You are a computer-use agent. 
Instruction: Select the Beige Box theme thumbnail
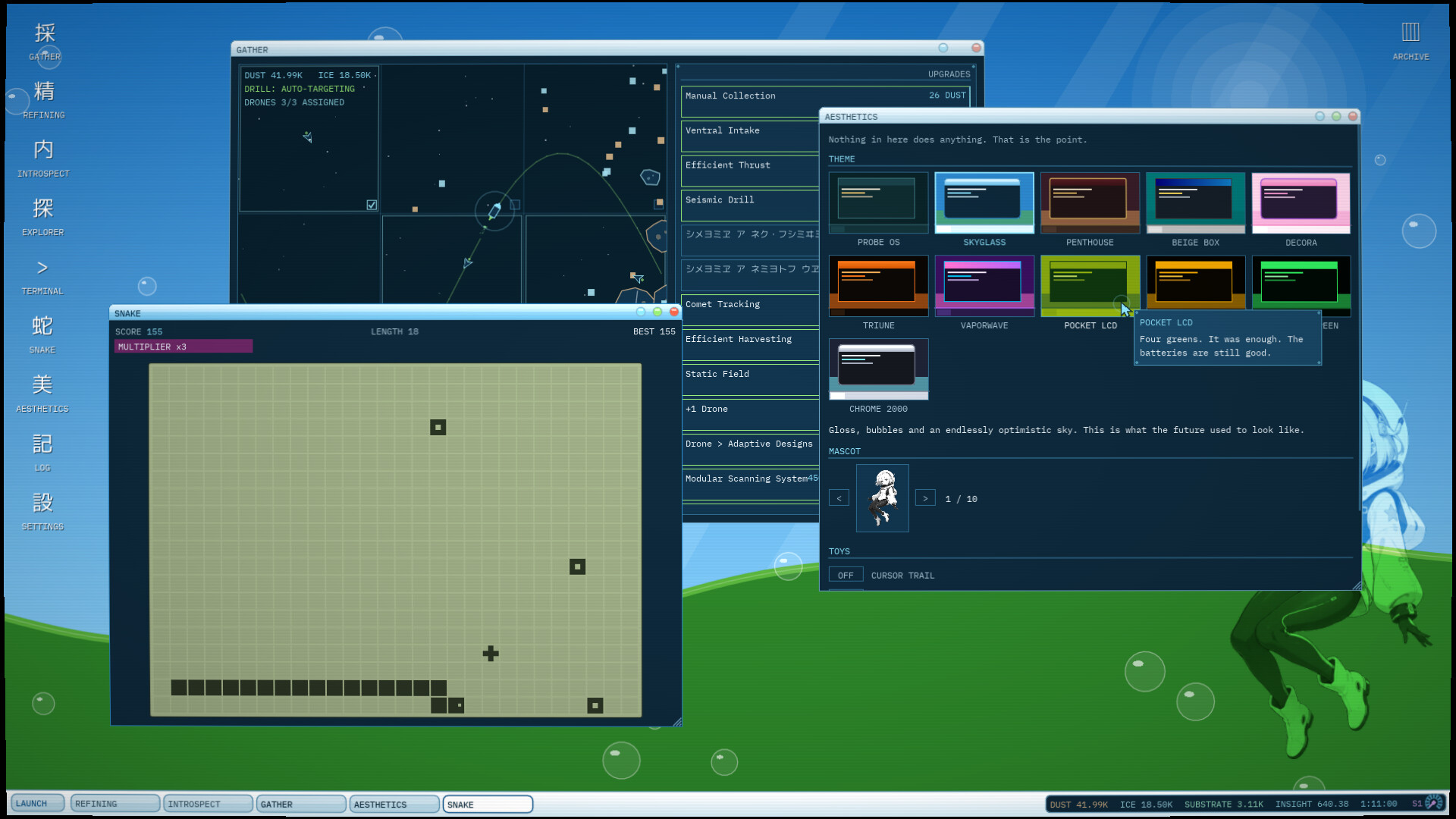coord(1196,202)
